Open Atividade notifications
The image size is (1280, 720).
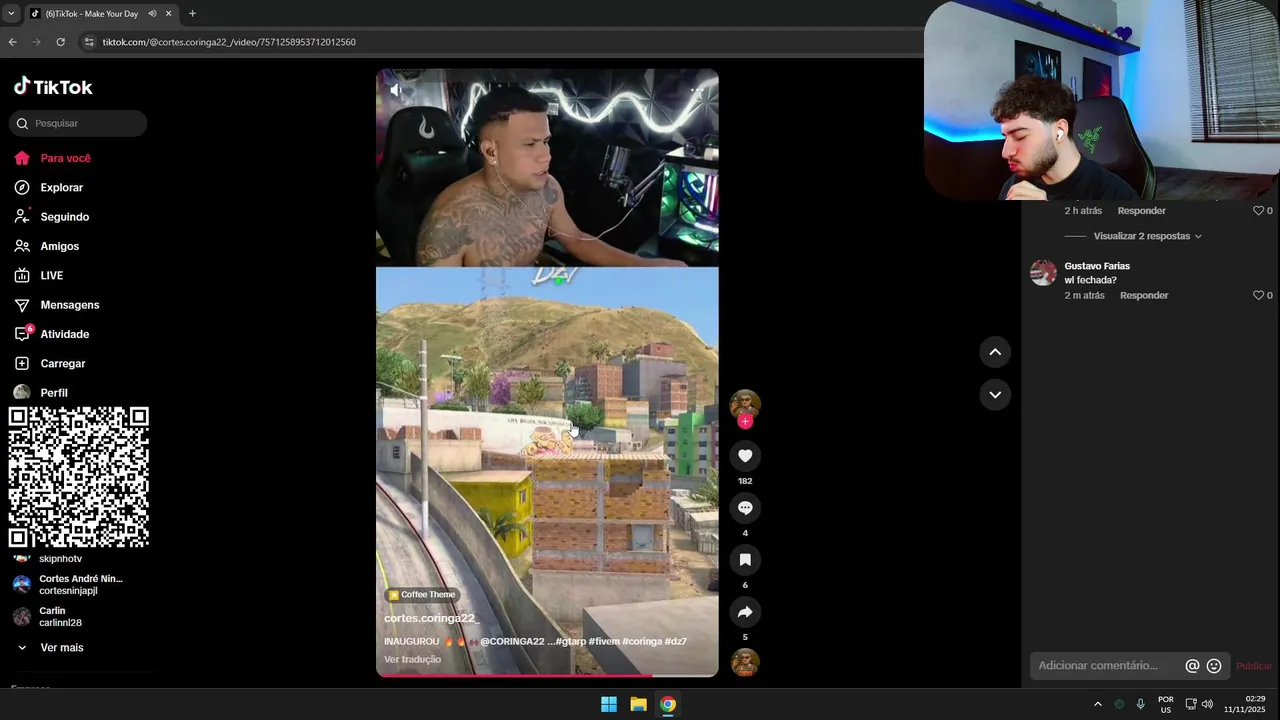pyautogui.click(x=64, y=334)
